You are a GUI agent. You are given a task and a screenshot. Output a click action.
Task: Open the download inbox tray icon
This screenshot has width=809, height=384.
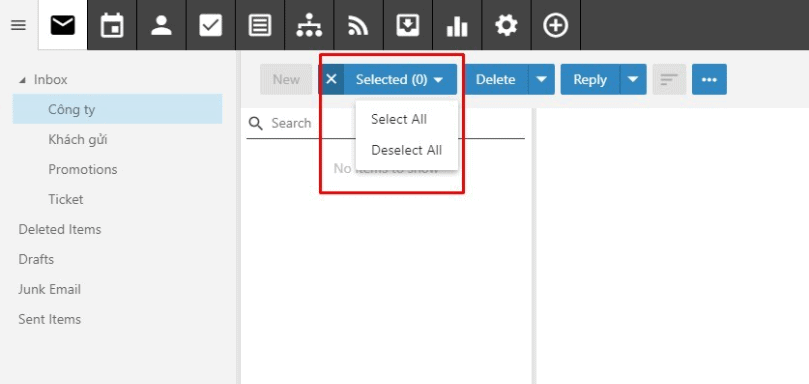pos(408,25)
